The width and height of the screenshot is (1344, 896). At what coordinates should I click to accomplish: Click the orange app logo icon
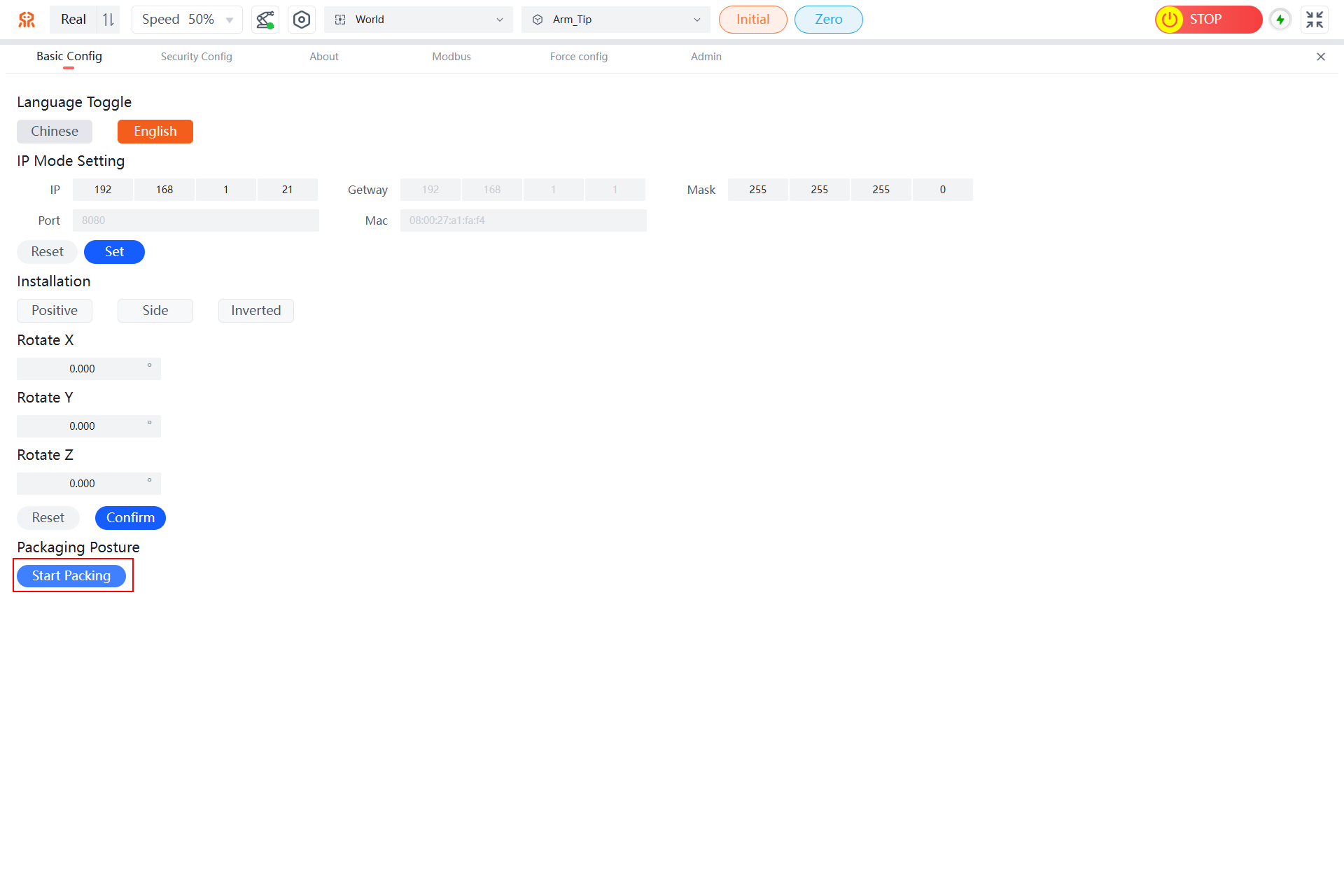(27, 20)
